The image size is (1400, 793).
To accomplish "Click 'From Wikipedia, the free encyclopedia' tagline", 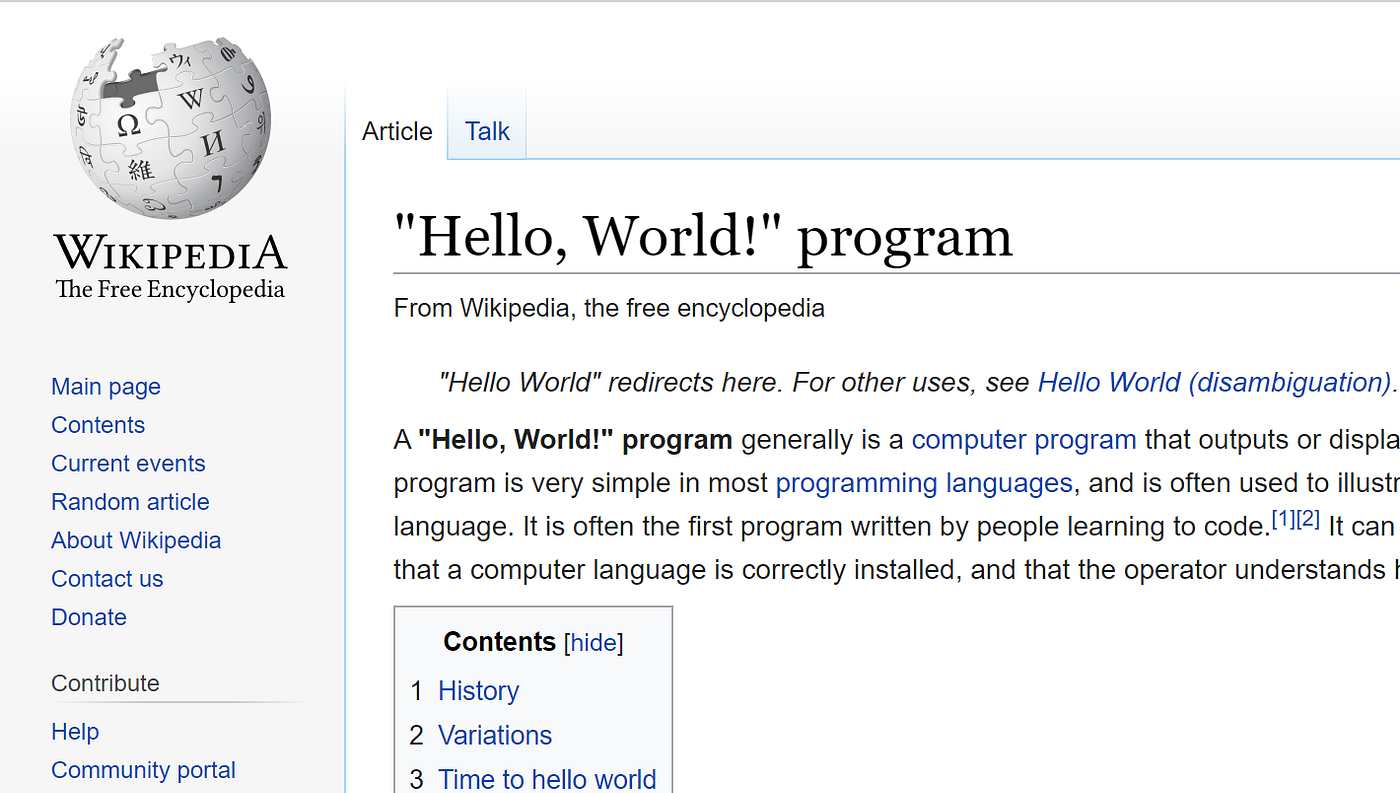I will [609, 308].
